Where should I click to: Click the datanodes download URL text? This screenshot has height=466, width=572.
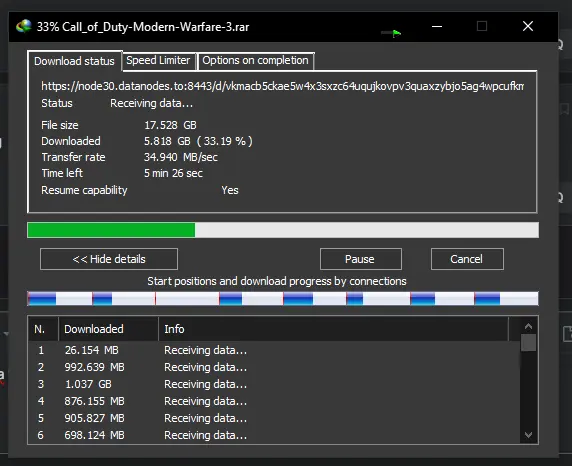click(x=282, y=86)
